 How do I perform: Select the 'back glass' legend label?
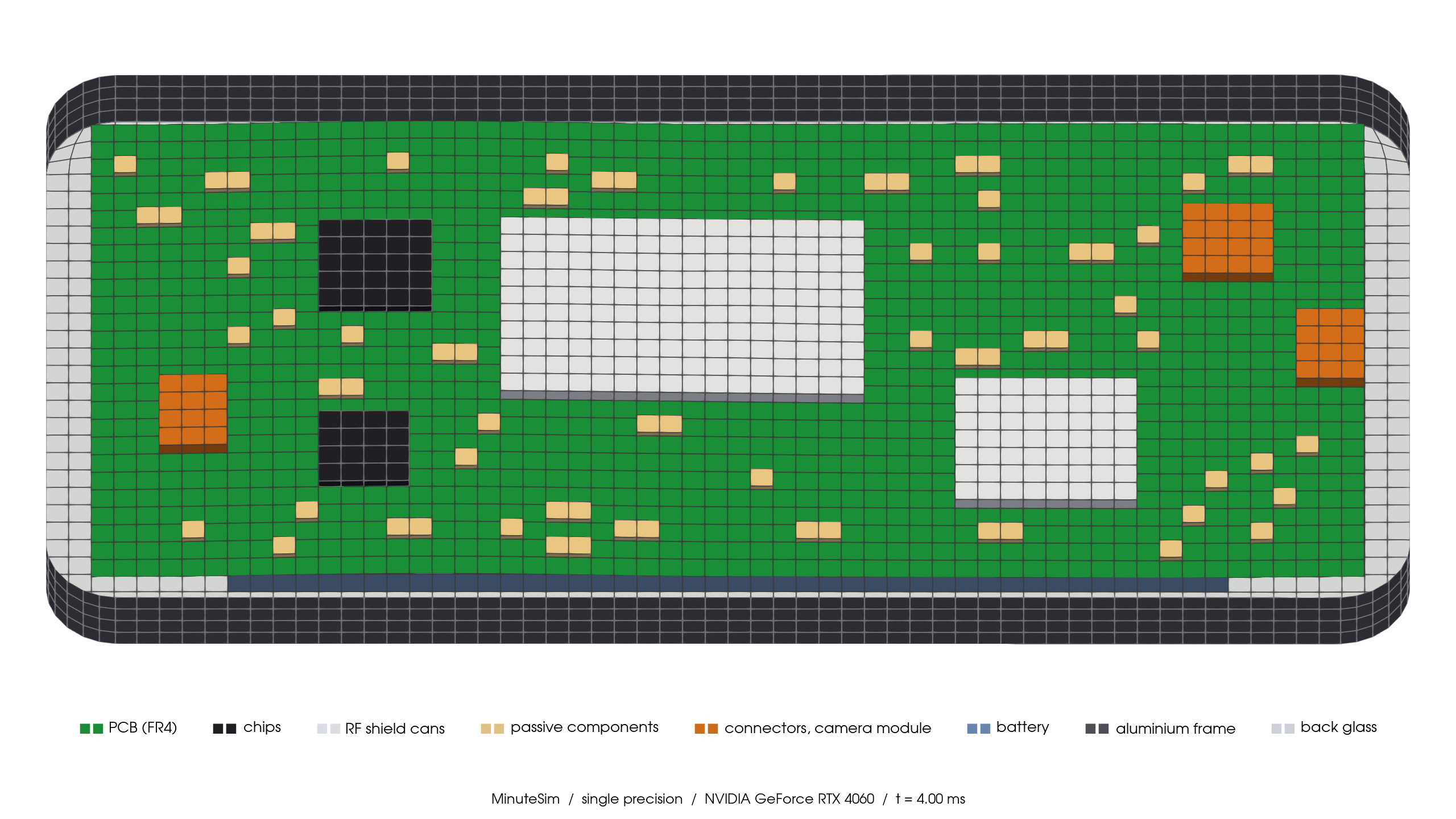(1339, 728)
